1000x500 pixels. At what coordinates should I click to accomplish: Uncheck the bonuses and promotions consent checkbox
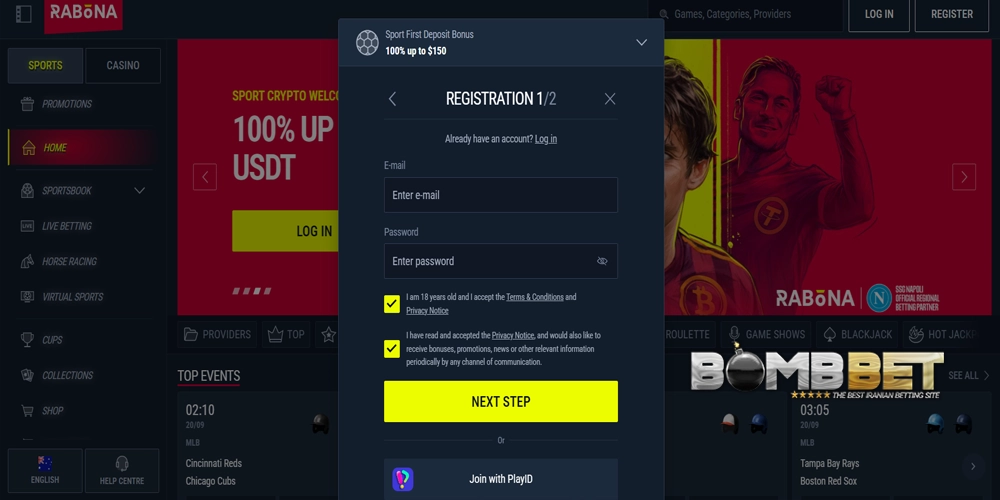click(392, 349)
